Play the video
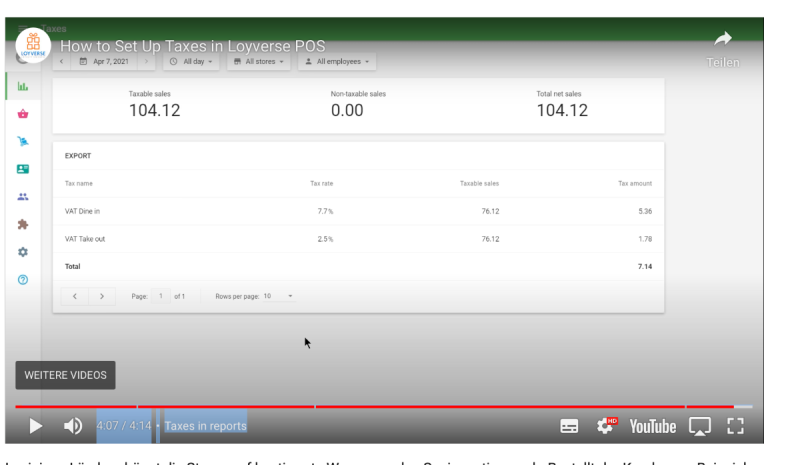 coord(36,426)
